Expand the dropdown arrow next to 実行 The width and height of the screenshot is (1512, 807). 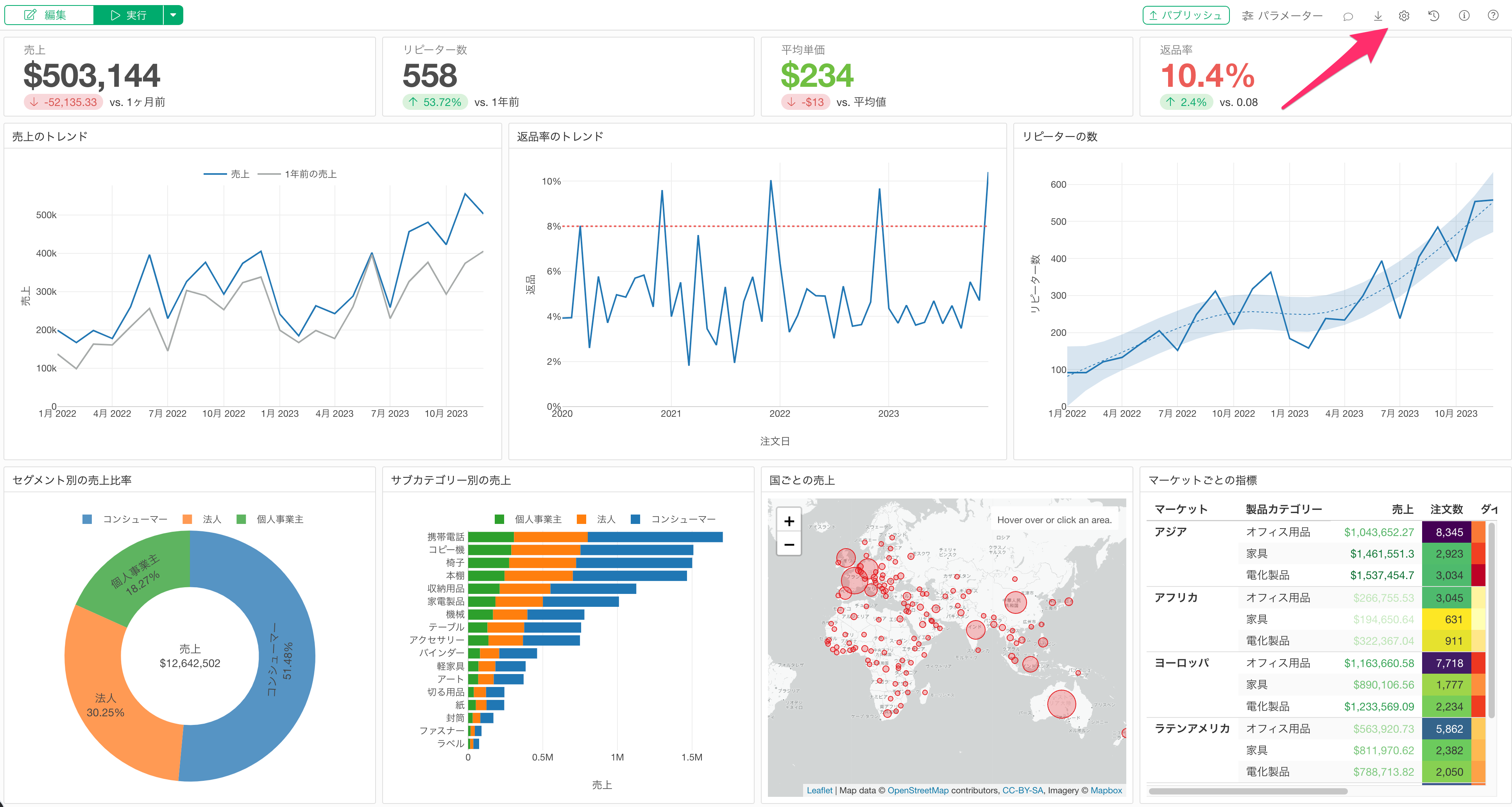tap(173, 15)
